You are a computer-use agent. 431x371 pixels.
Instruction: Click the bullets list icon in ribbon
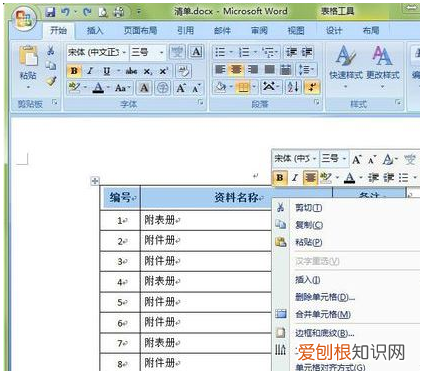point(220,52)
